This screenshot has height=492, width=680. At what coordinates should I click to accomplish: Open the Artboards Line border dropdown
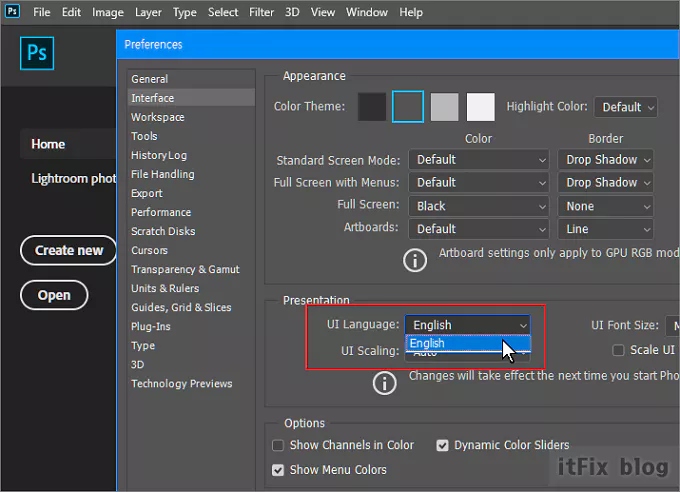coord(605,229)
